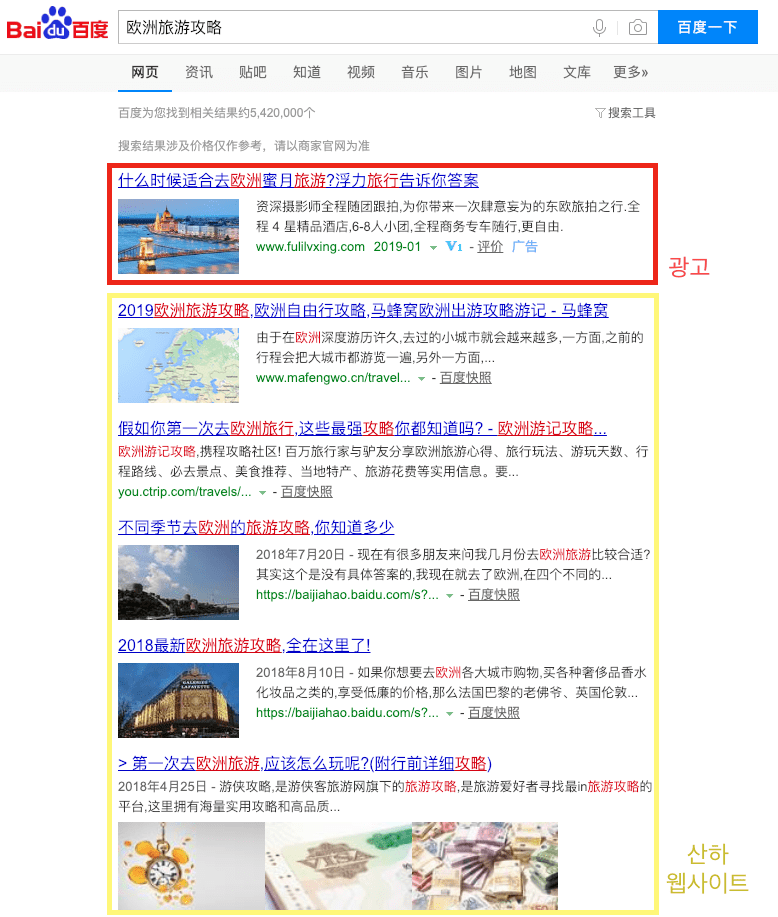Expand dropdown arrow in 2018最新欧洲旅游攻略 result
The width and height of the screenshot is (778, 917).
click(449, 713)
